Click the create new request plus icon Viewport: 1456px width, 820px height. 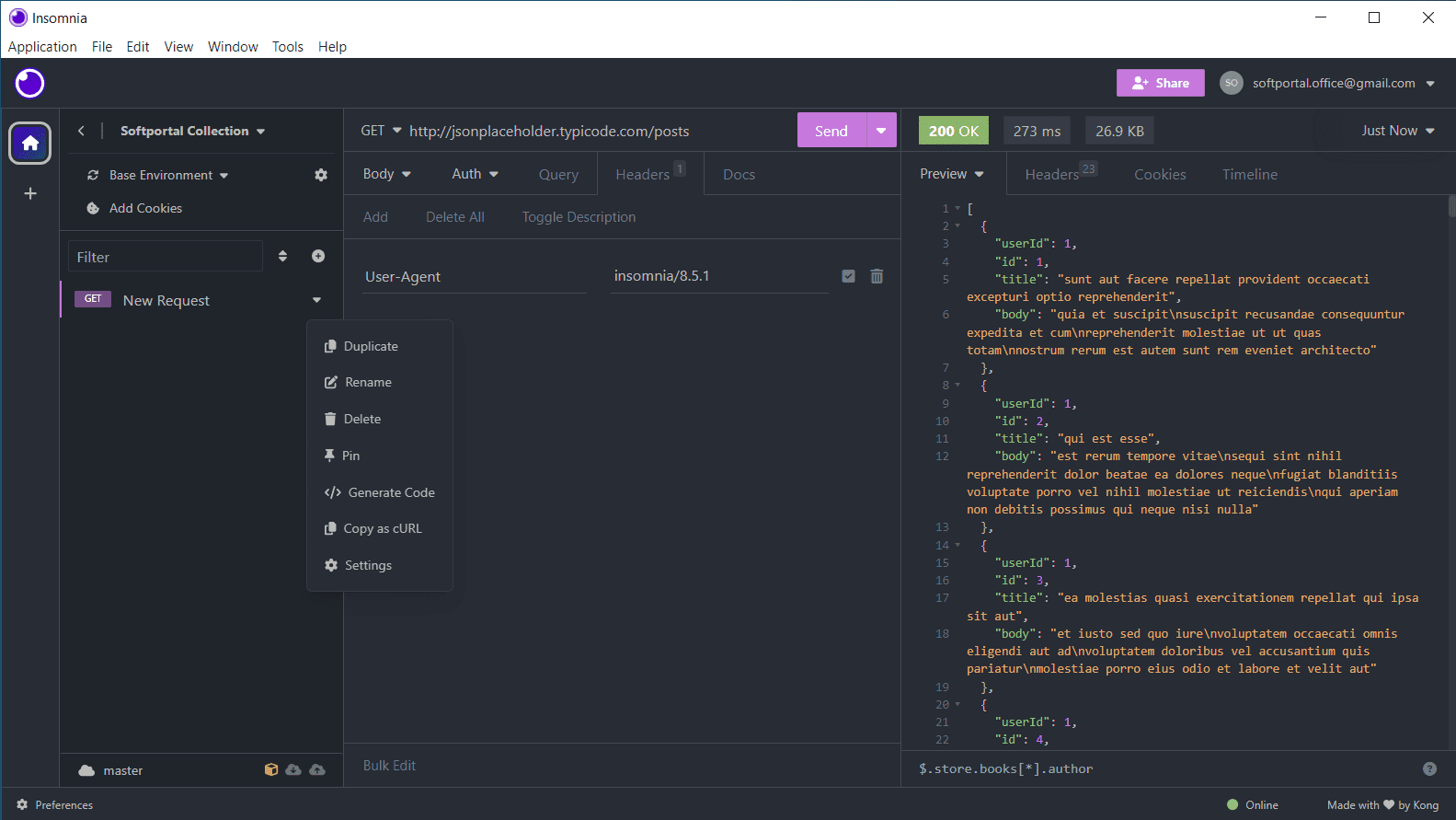pyautogui.click(x=318, y=256)
